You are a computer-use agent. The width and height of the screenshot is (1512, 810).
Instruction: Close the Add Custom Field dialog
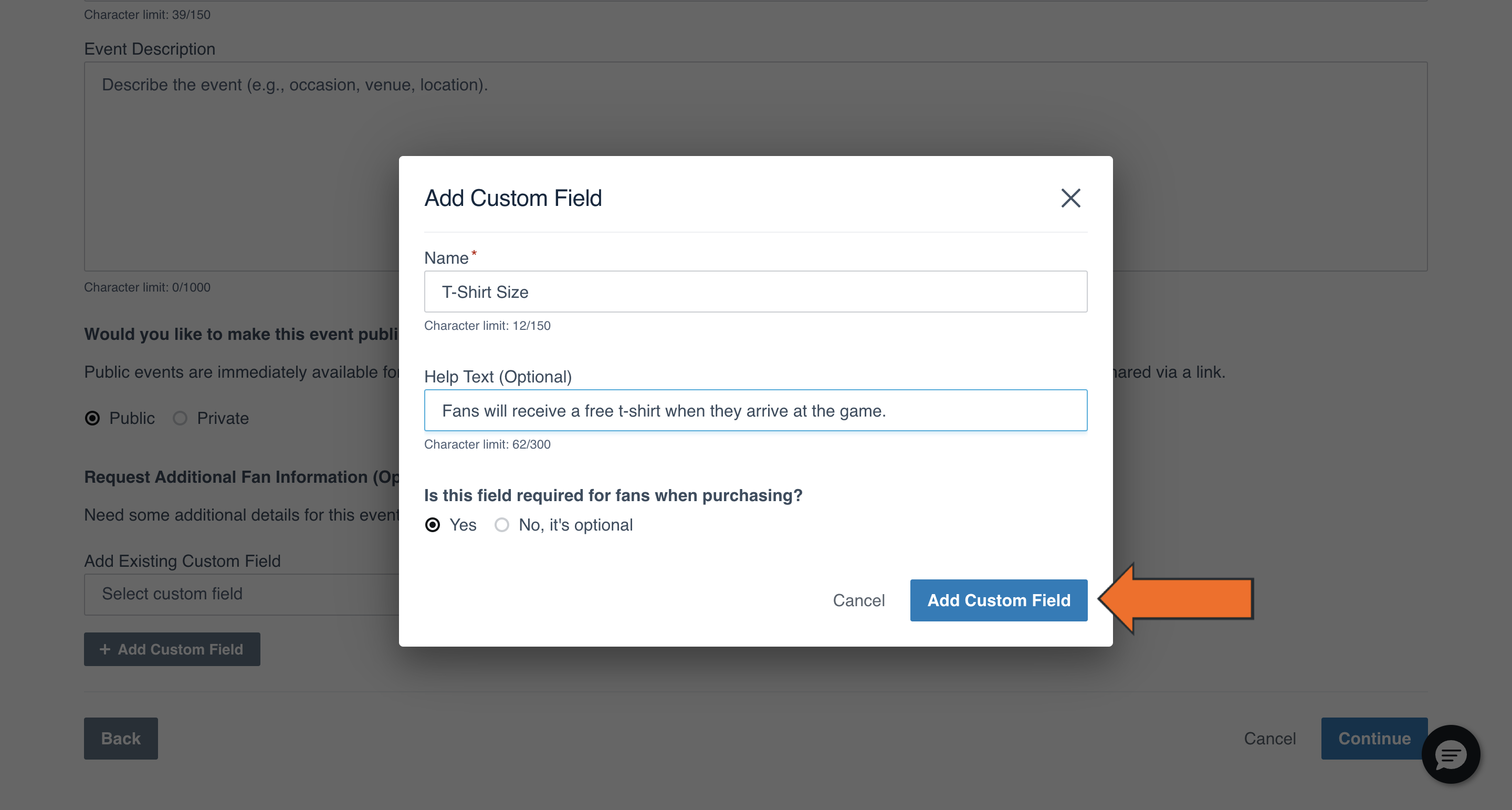(x=1070, y=198)
